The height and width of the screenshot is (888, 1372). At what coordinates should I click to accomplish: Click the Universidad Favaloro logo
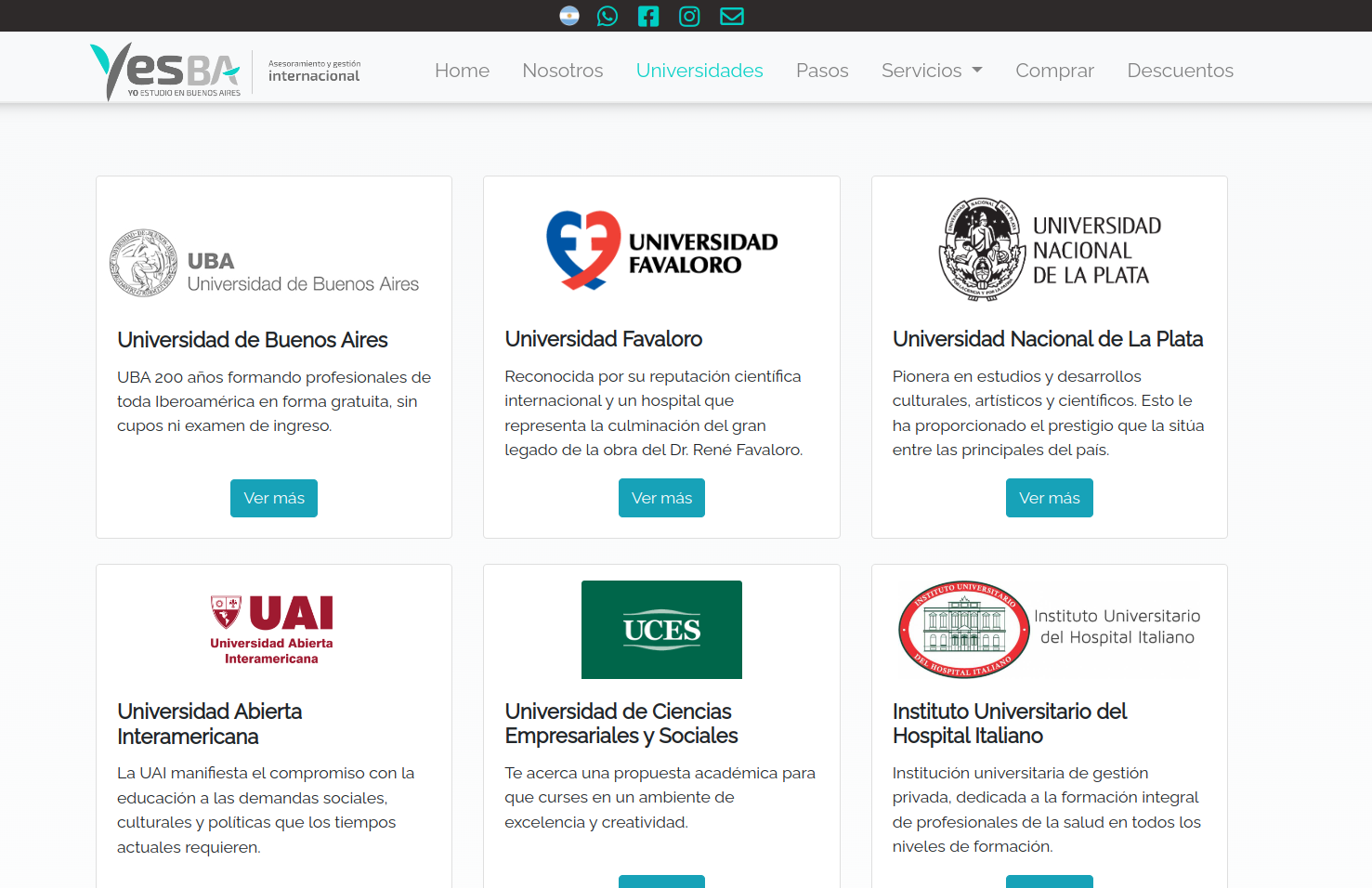click(x=661, y=251)
